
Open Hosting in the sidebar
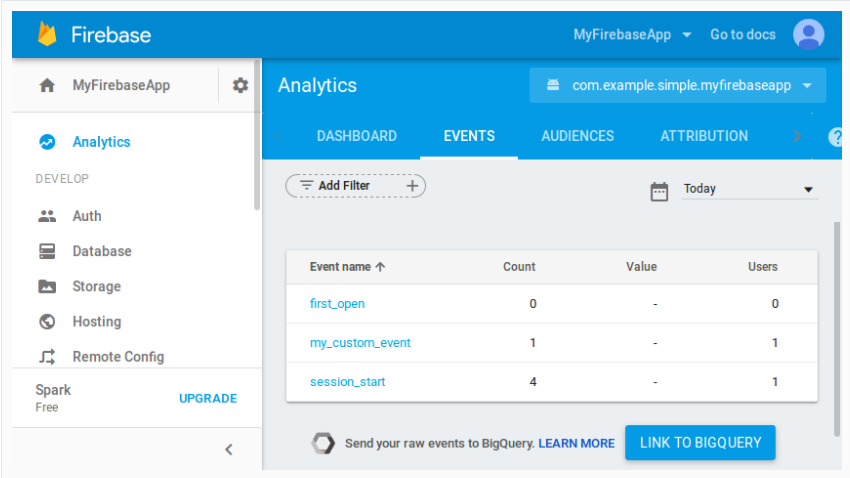click(x=97, y=321)
